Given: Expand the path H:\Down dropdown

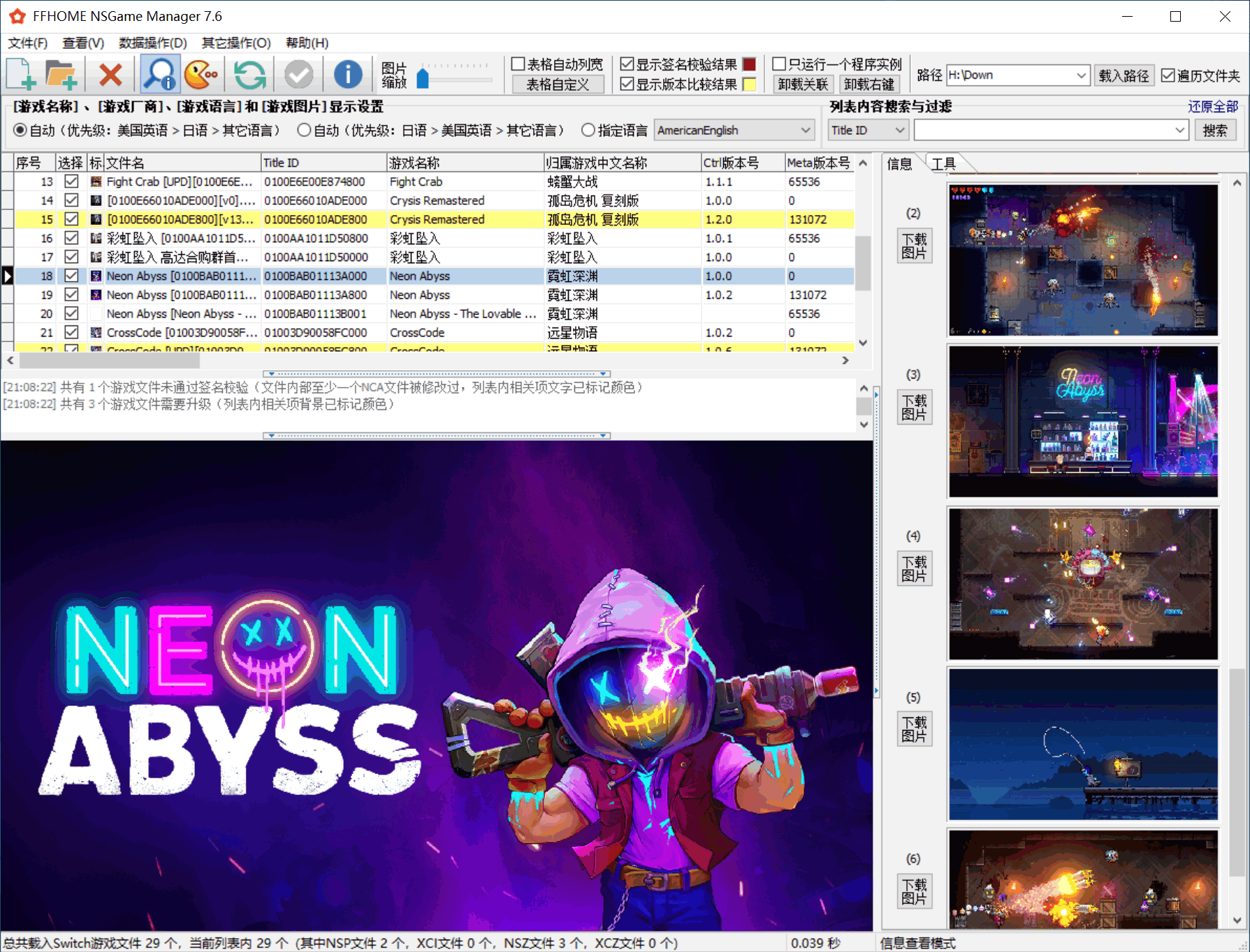Looking at the screenshot, I should [1081, 75].
